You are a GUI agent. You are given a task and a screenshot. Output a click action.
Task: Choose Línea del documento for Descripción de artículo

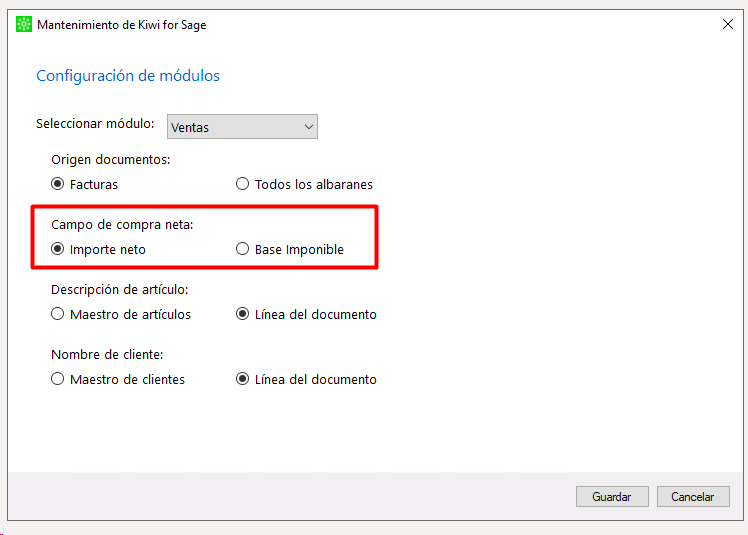point(242,314)
